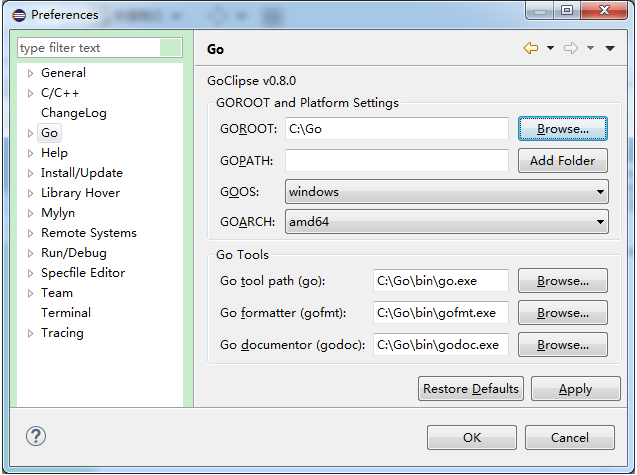This screenshot has height=475, width=637.
Task: Open the forward history dropdown arrow
Action: click(x=590, y=48)
